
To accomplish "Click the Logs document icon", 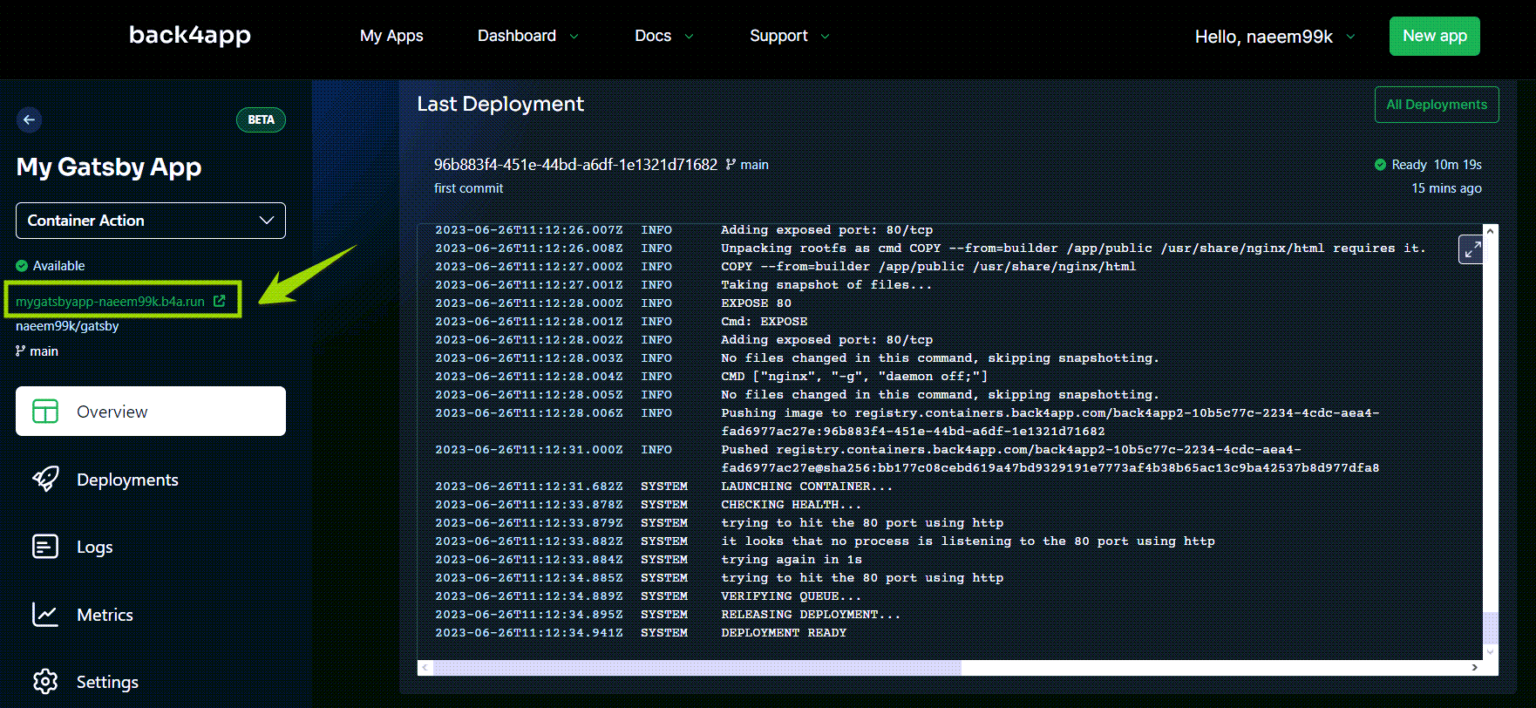I will tap(45, 546).
